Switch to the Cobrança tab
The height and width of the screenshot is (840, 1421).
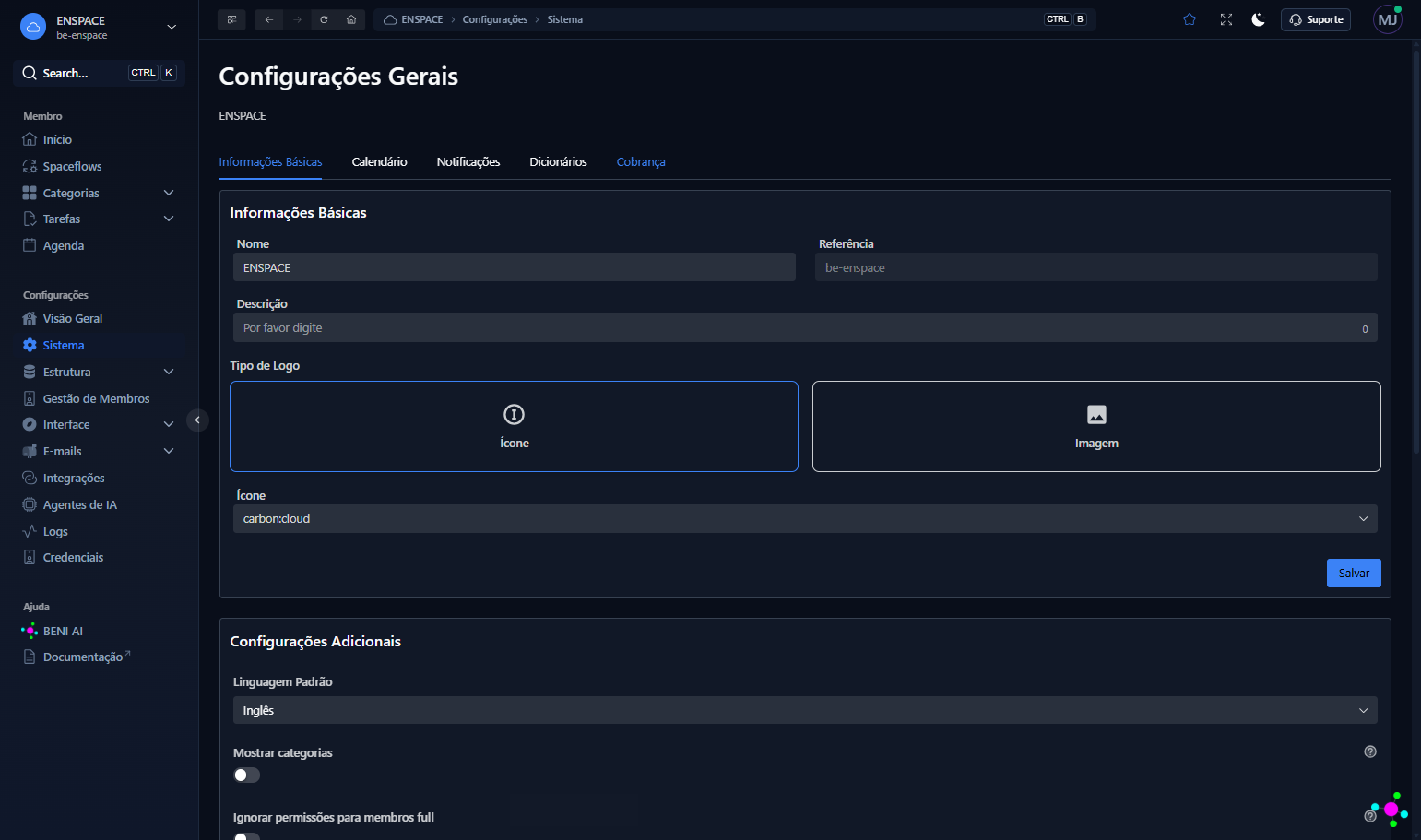tap(641, 161)
